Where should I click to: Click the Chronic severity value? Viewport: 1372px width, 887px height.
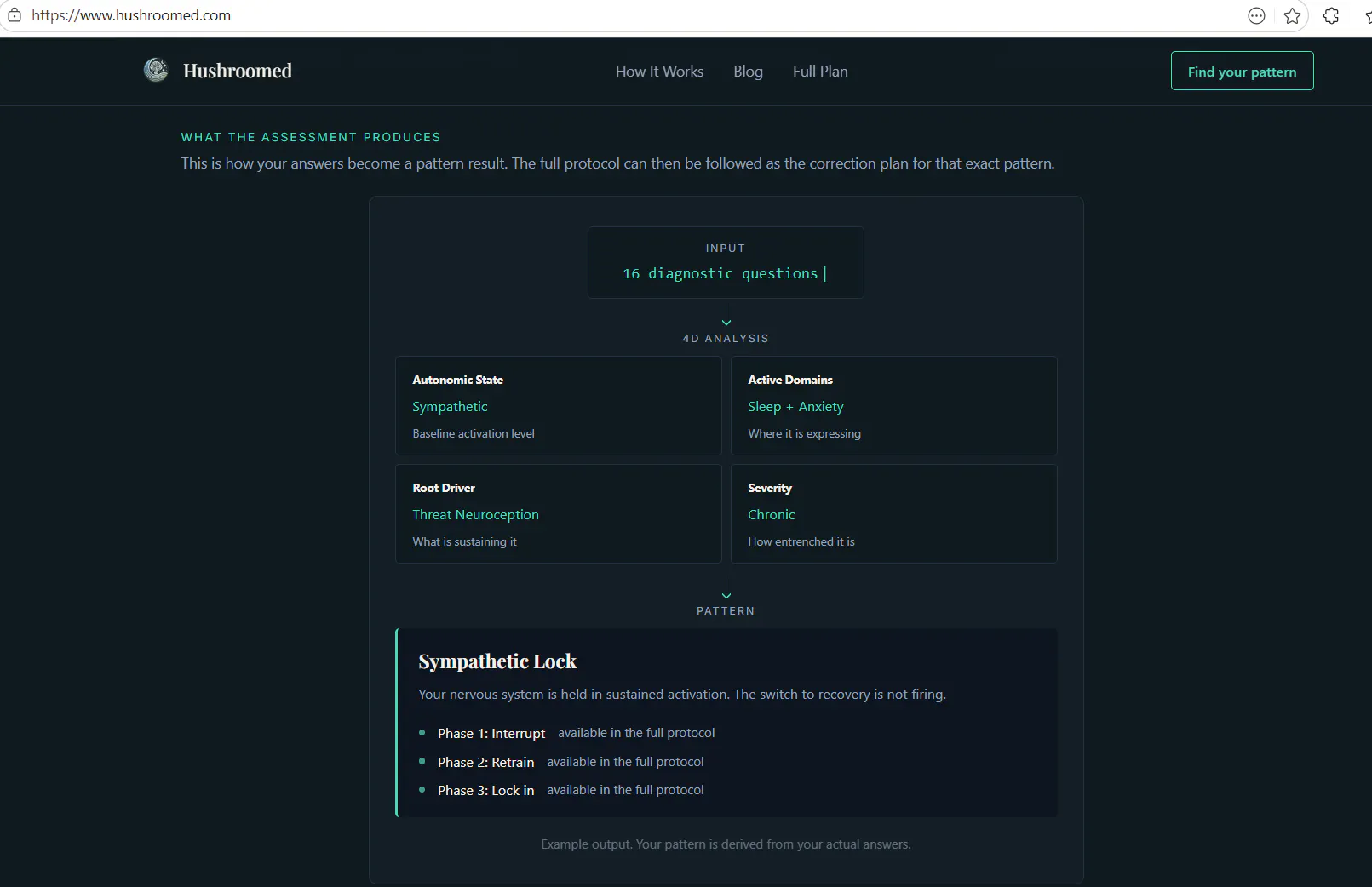pyautogui.click(x=771, y=515)
